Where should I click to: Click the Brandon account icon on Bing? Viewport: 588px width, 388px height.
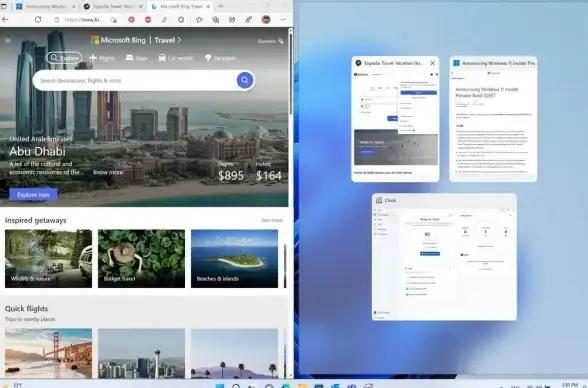point(281,41)
